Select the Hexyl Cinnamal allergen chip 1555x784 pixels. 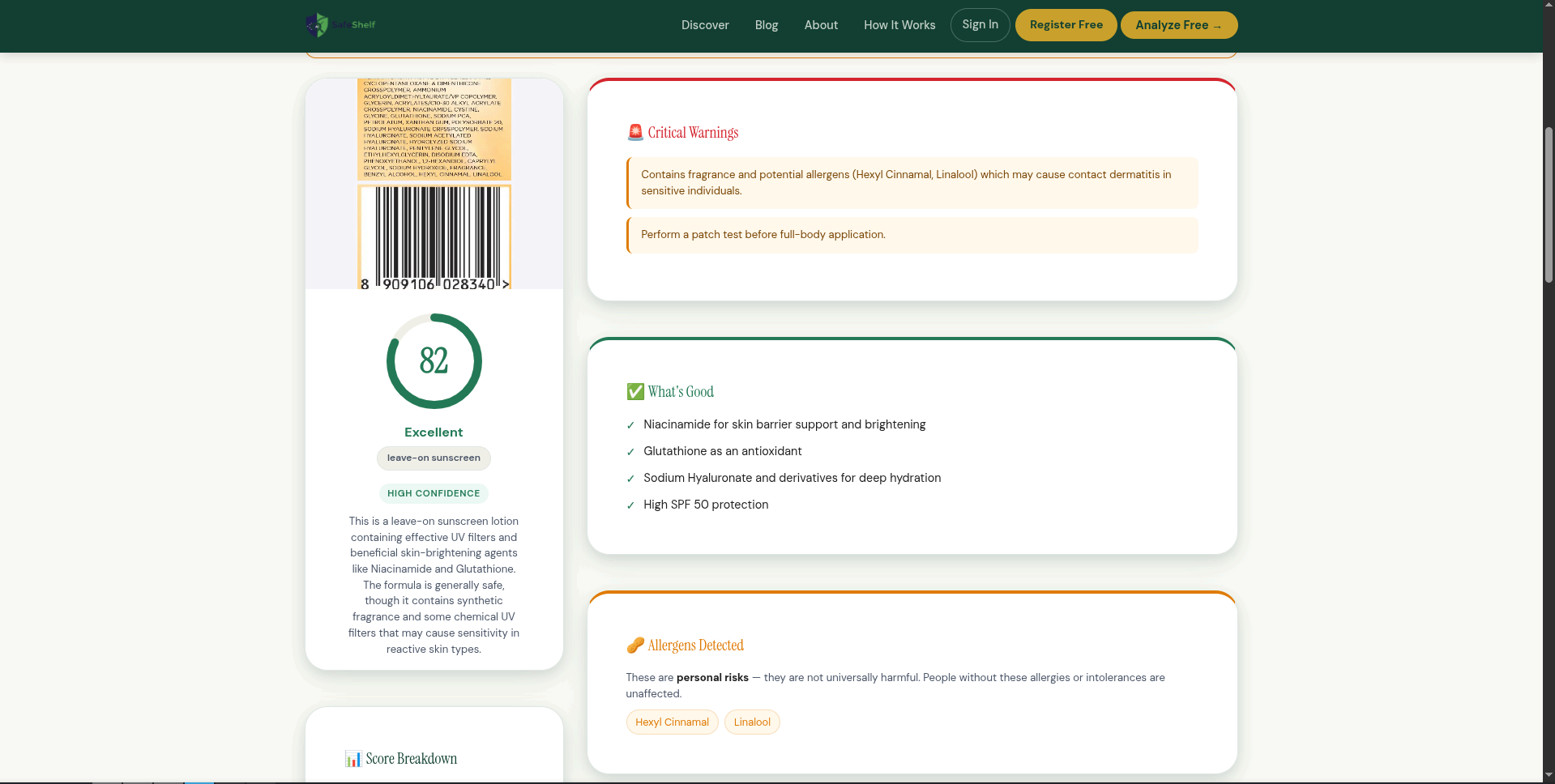[x=672, y=722]
